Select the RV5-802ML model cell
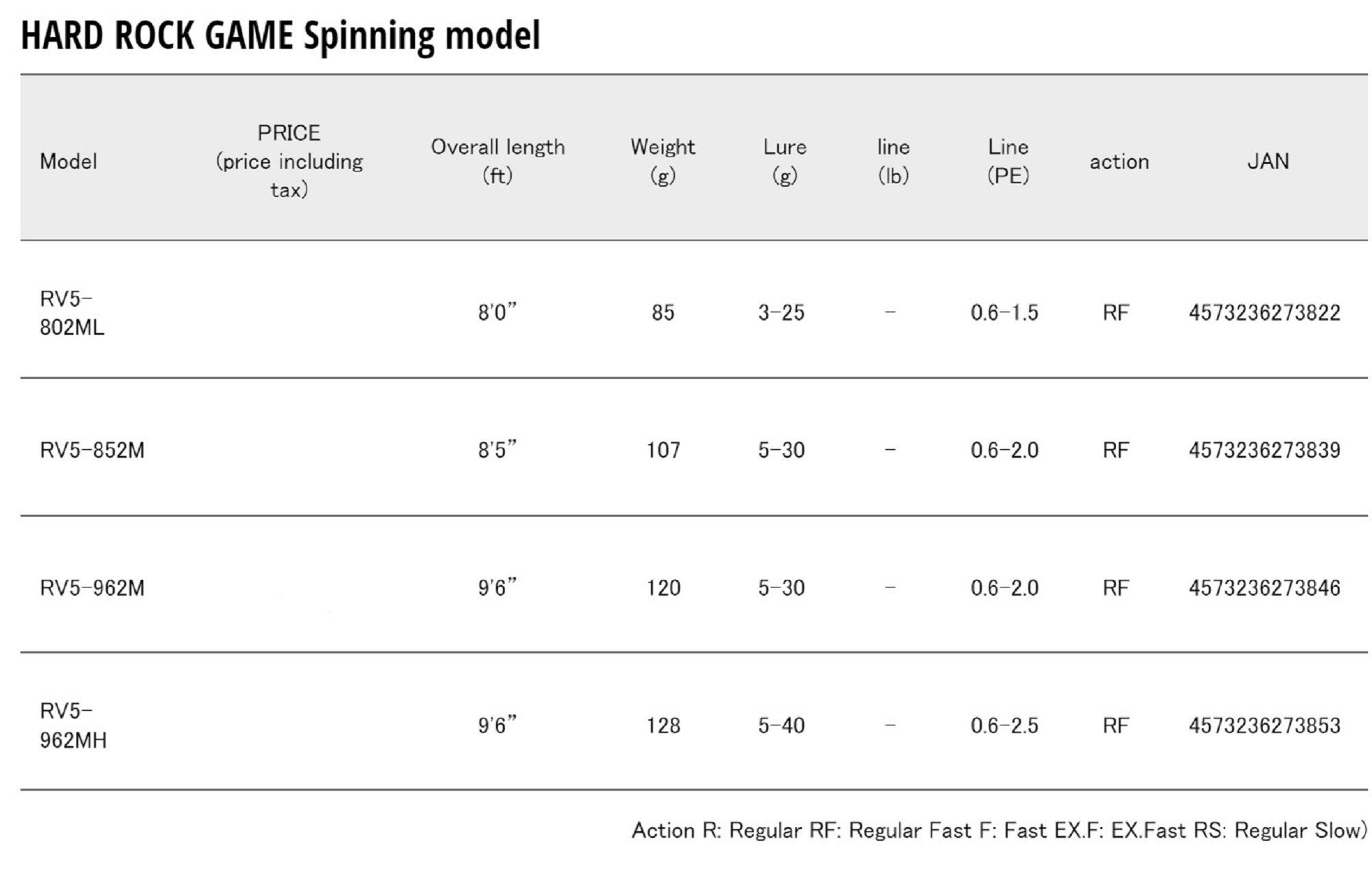The height and width of the screenshot is (871, 1372). pos(72,313)
